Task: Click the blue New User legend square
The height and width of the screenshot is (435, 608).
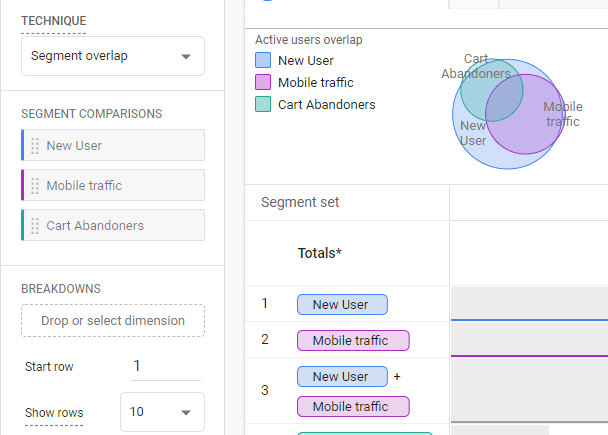Action: tap(263, 61)
